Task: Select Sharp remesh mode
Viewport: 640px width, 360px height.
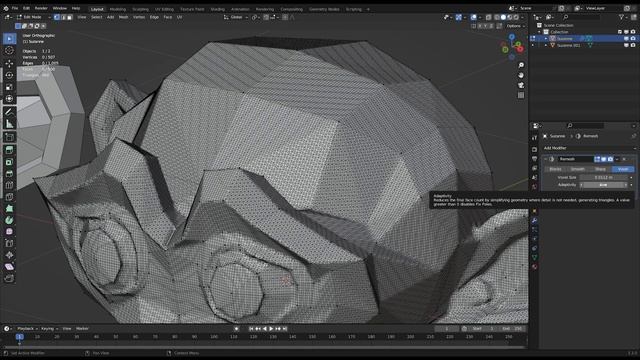Action: 600,169
